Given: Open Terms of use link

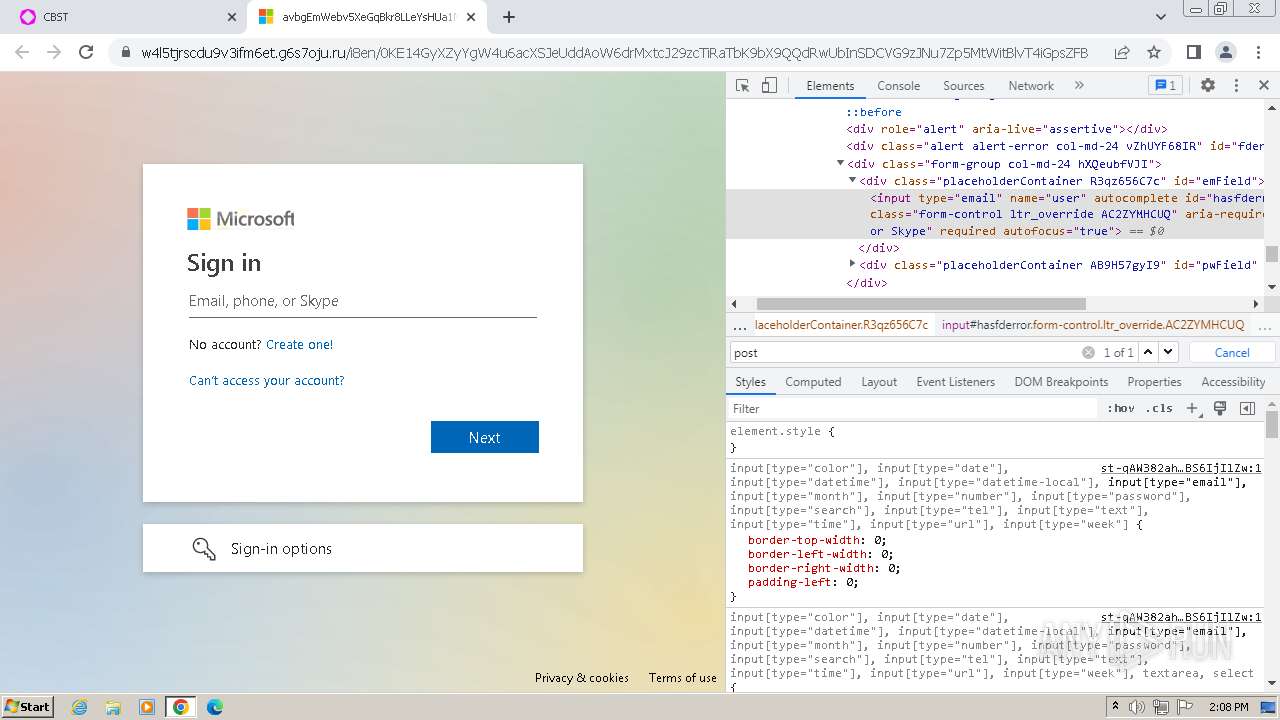Looking at the screenshot, I should (x=683, y=677).
